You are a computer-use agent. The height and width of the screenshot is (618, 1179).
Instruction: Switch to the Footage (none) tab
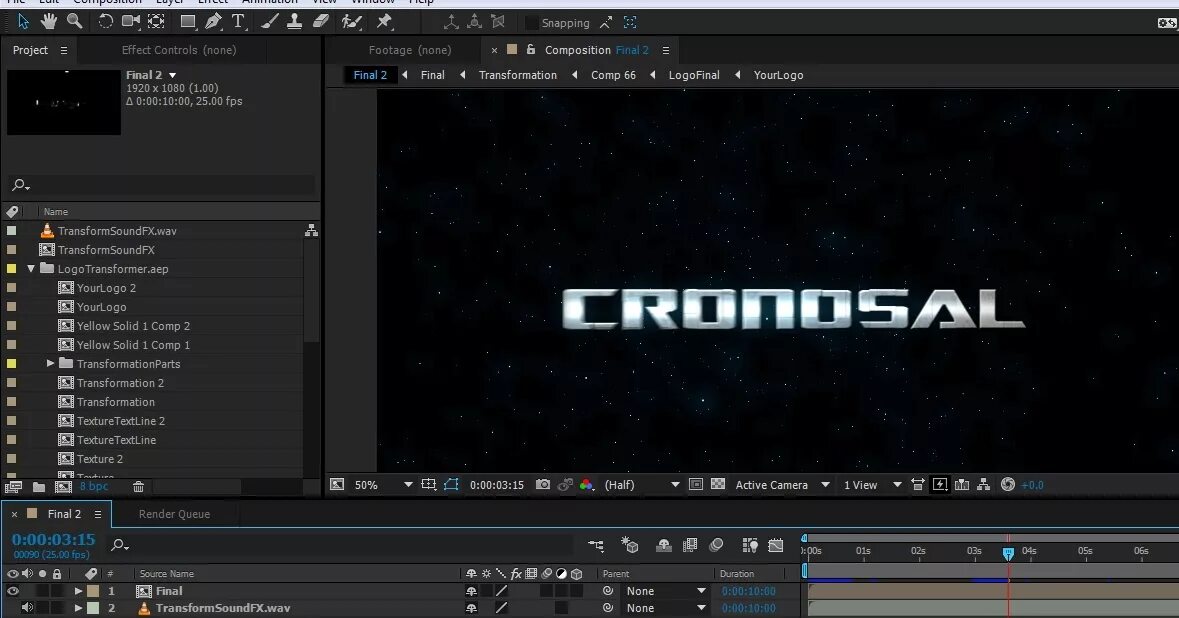410,50
